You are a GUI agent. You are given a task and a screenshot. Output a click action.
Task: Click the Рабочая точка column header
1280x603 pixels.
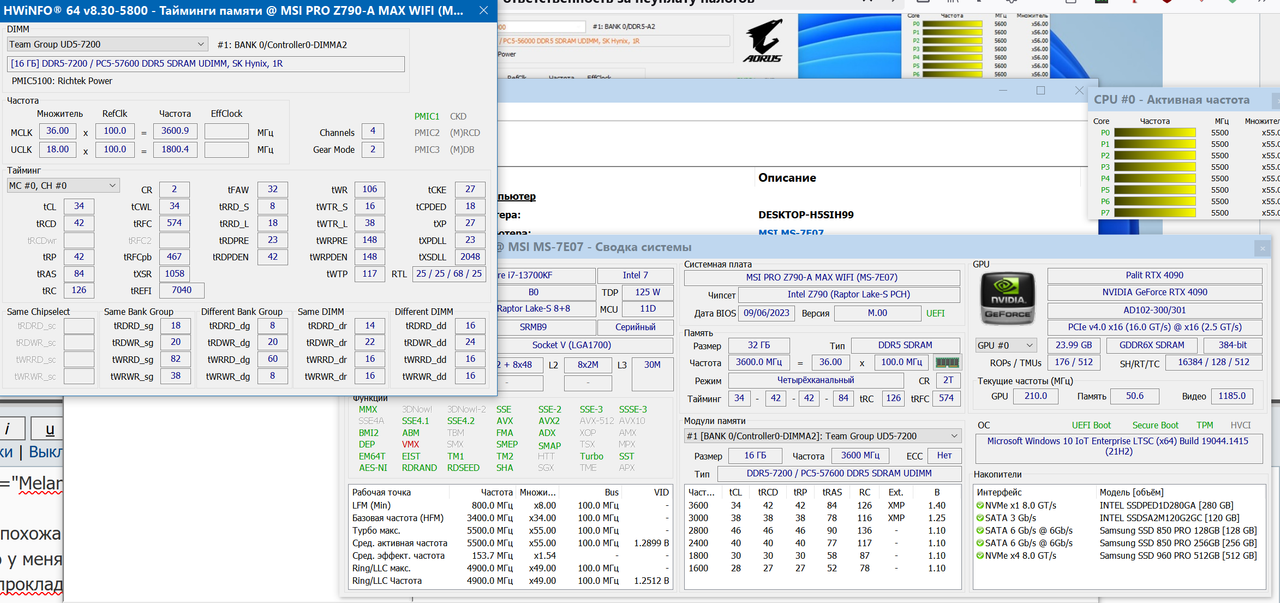(382, 492)
